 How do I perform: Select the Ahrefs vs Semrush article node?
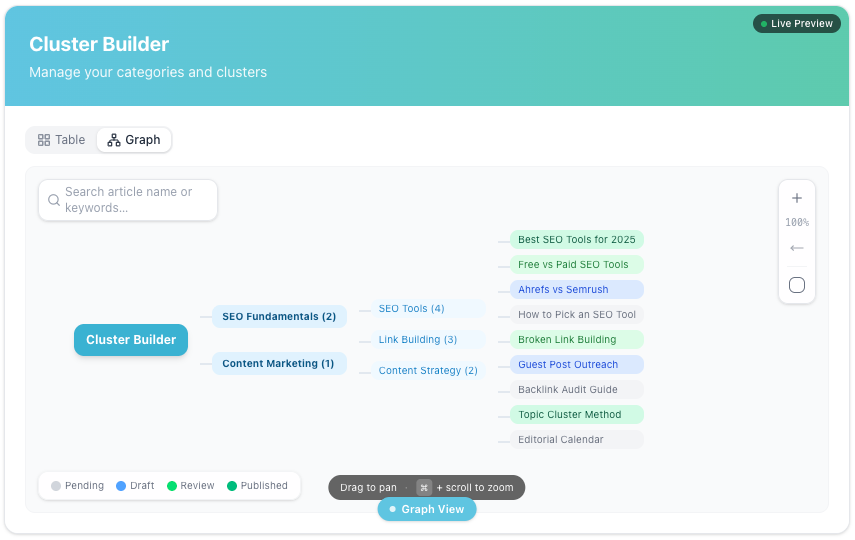[x=577, y=290]
